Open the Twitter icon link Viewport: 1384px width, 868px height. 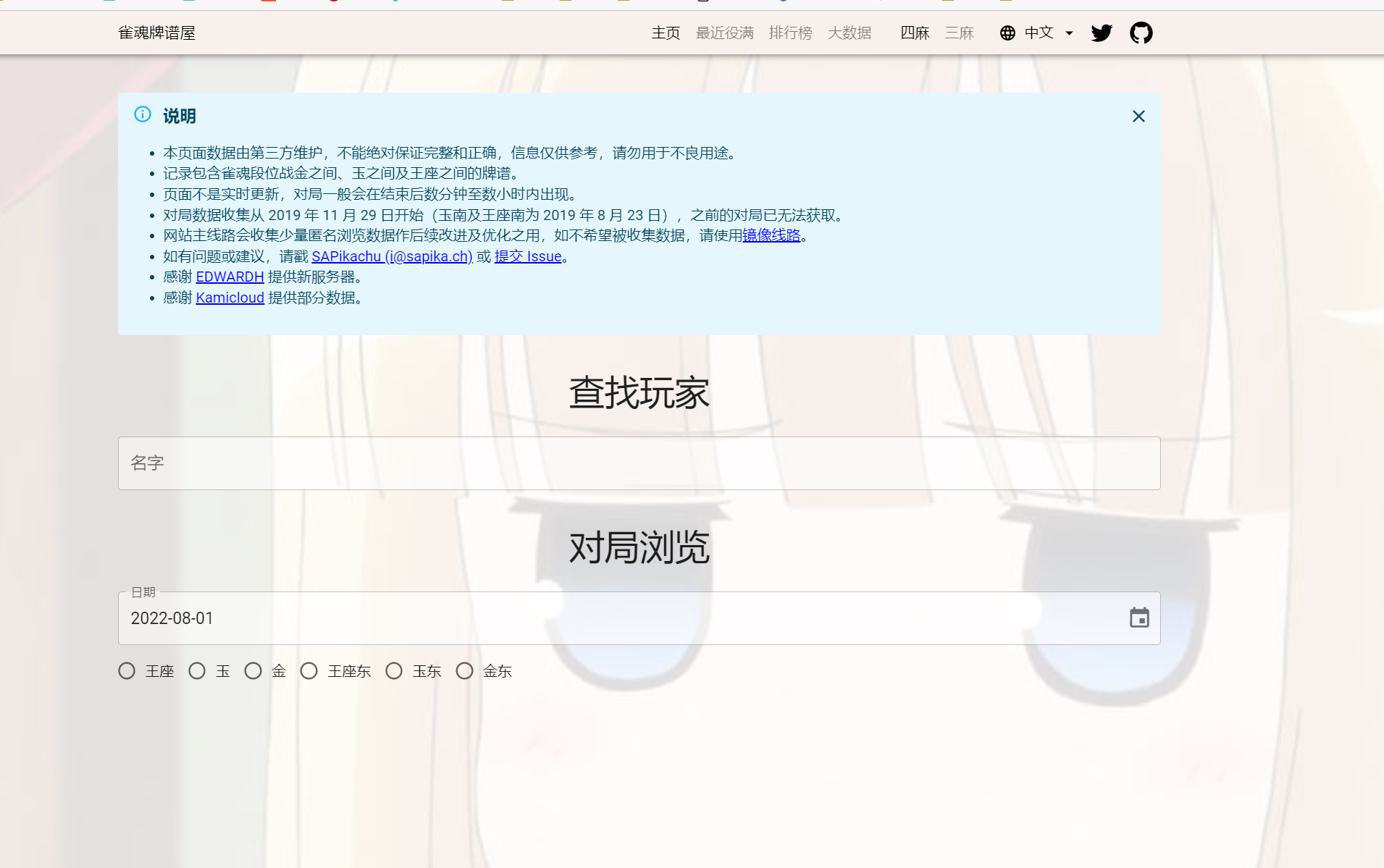[x=1102, y=33]
